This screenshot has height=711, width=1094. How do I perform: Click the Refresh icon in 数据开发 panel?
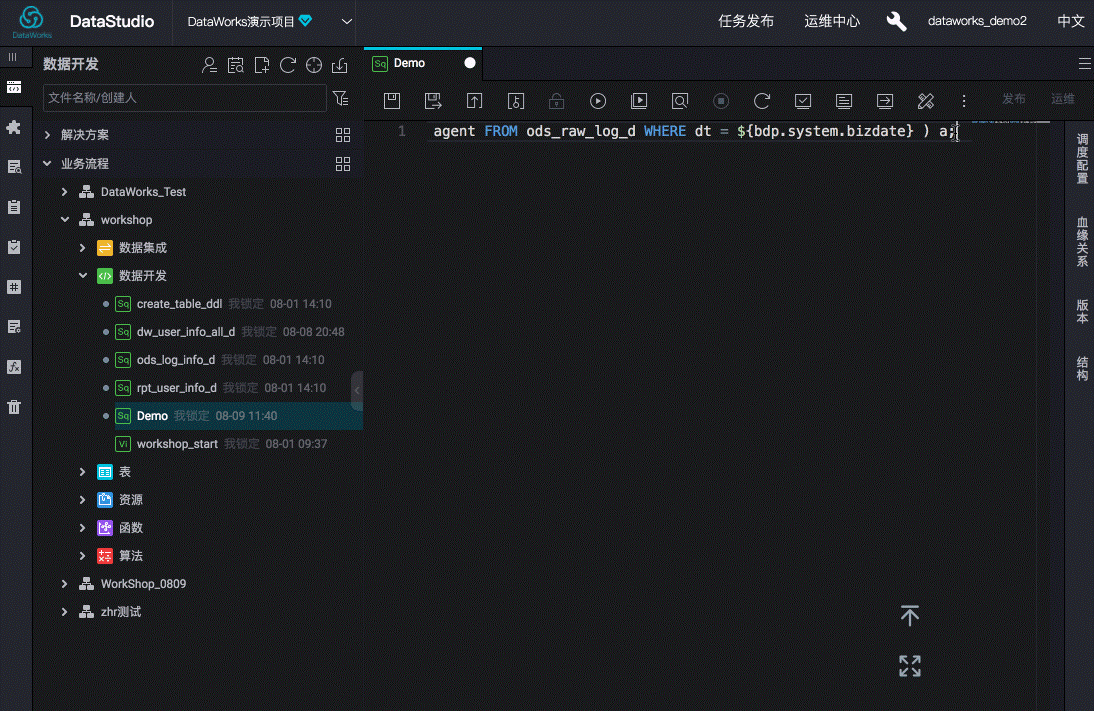tap(287, 65)
